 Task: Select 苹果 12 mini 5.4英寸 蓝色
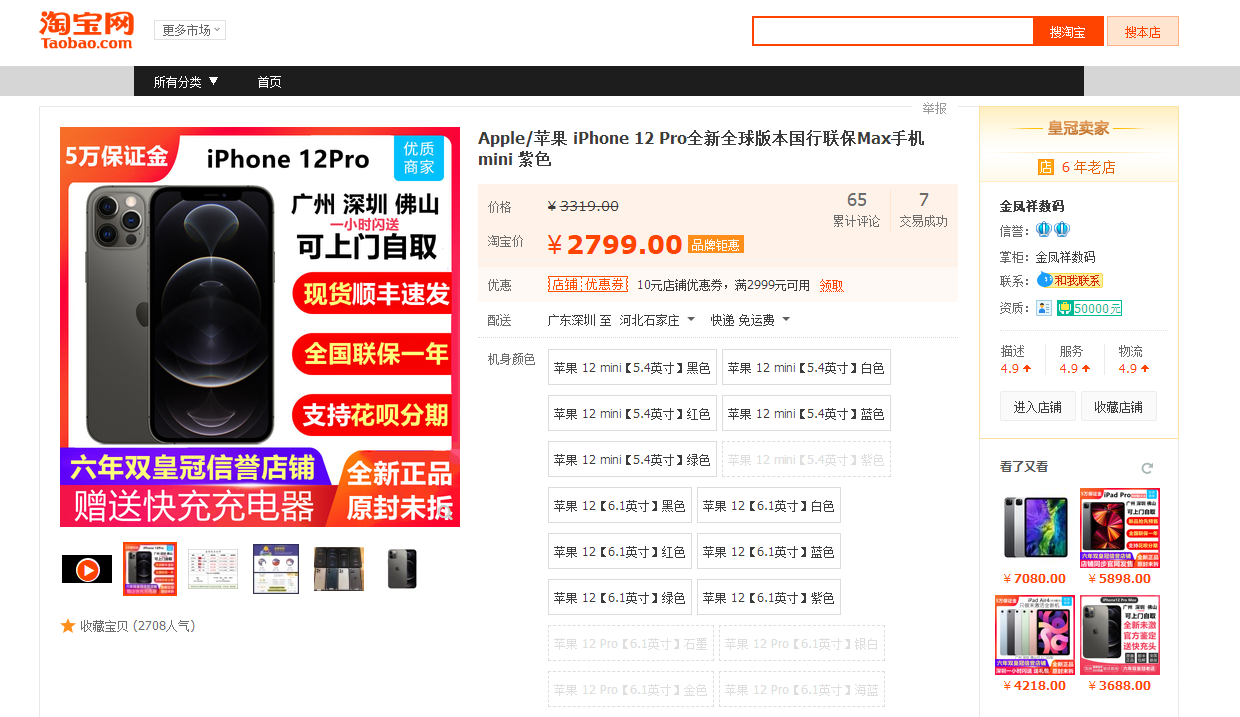tap(806, 414)
